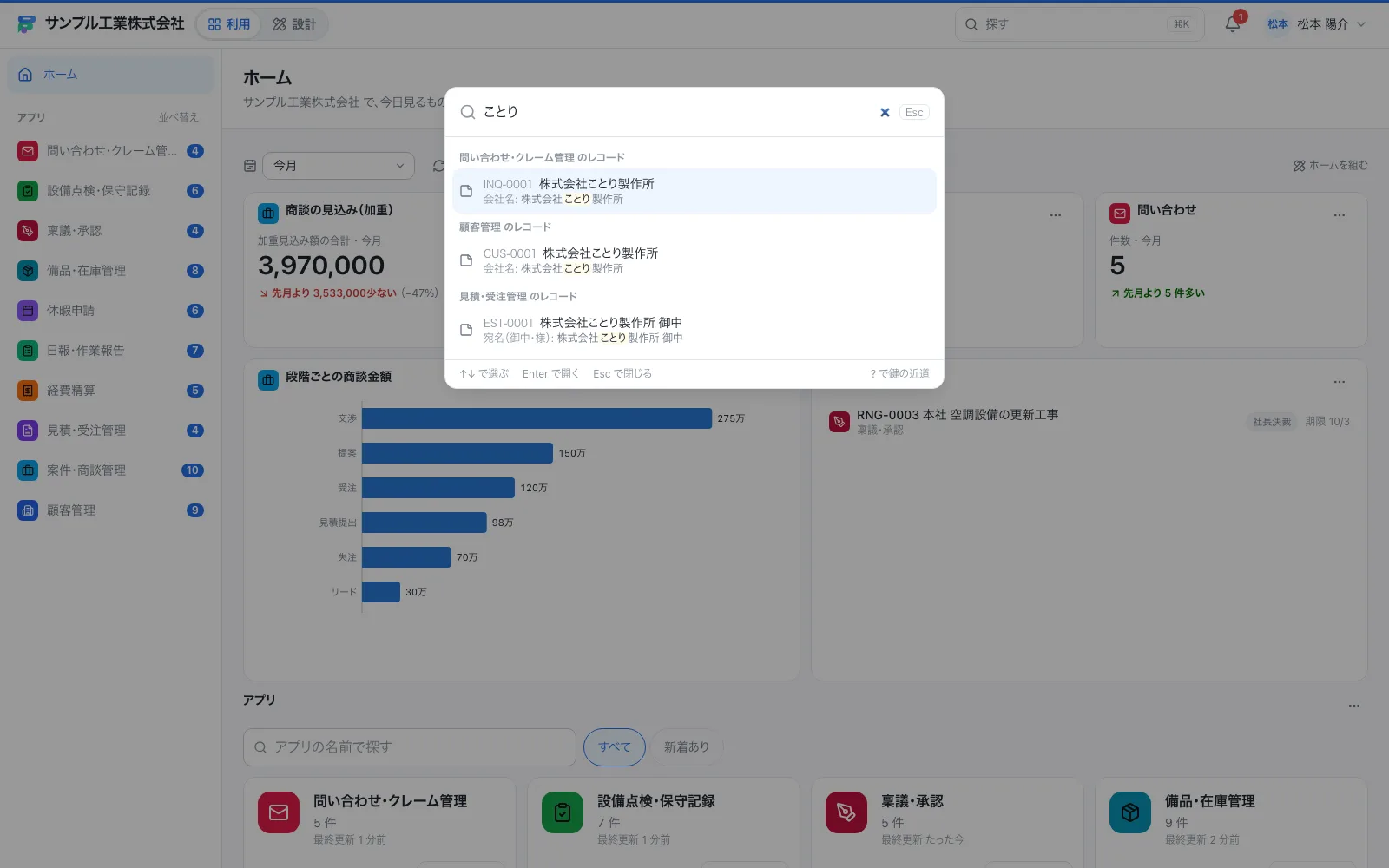Screen dimensions: 1389x868
Task: Switch to the 設計 tab
Action: [294, 24]
